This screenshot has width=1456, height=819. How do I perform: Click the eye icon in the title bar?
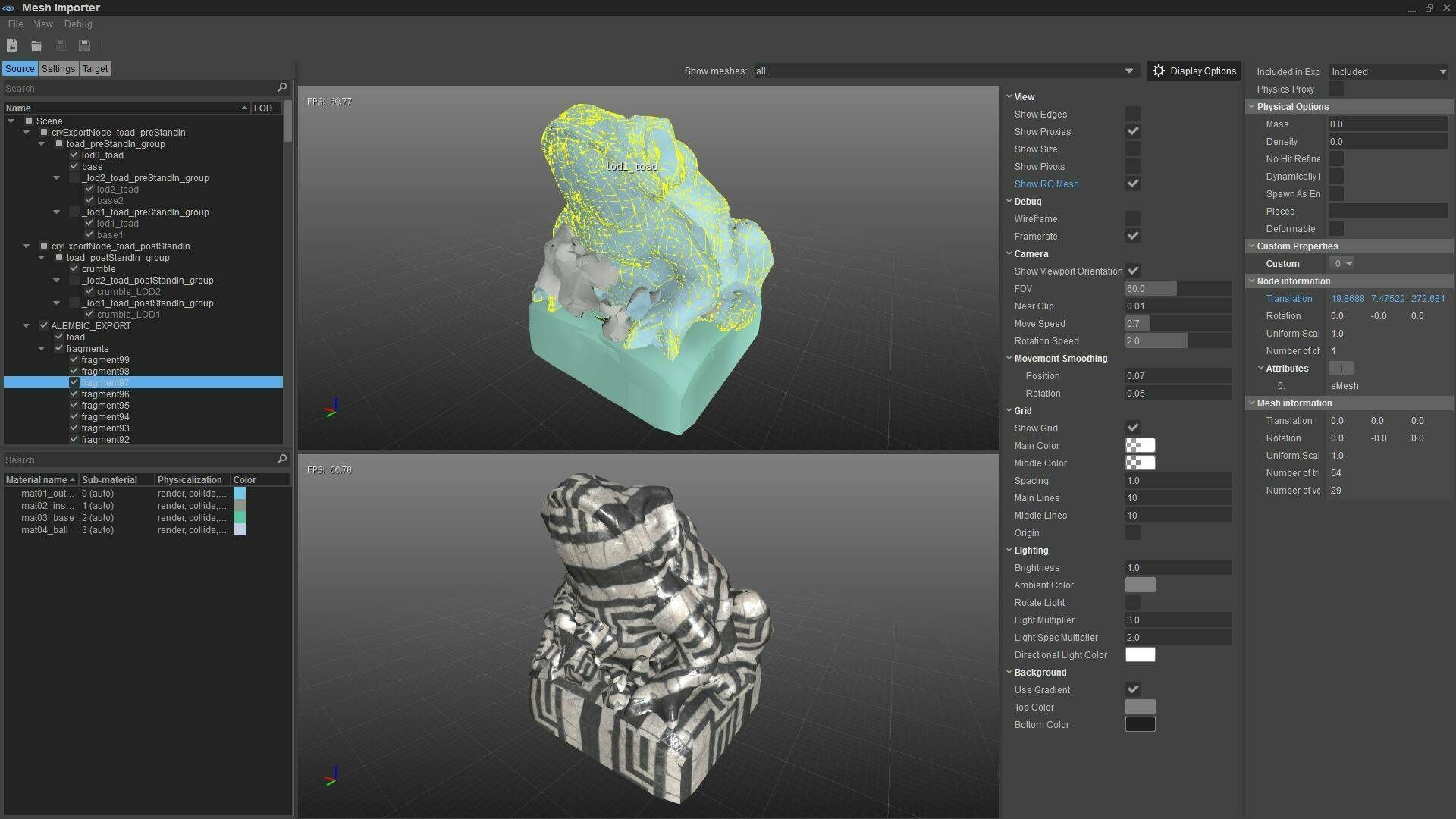7,7
